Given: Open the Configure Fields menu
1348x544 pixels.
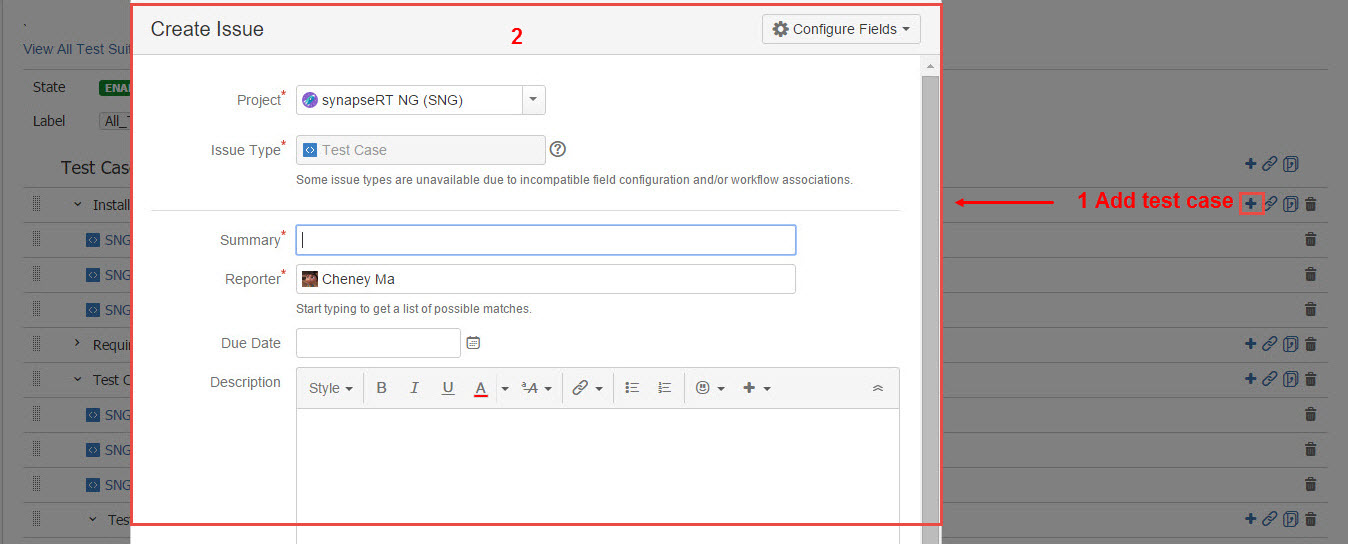Looking at the screenshot, I should tap(841, 29).
